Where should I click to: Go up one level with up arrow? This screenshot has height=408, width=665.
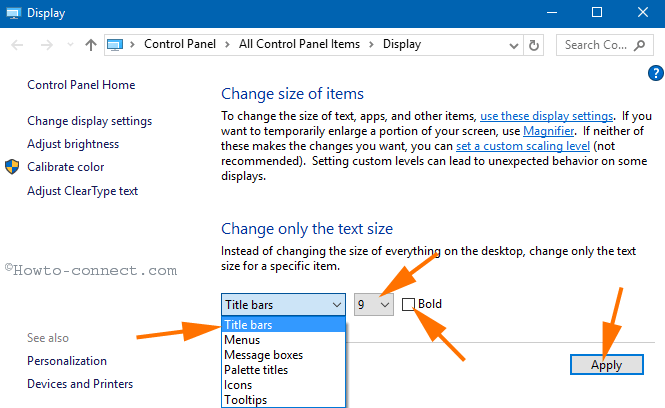(90, 45)
